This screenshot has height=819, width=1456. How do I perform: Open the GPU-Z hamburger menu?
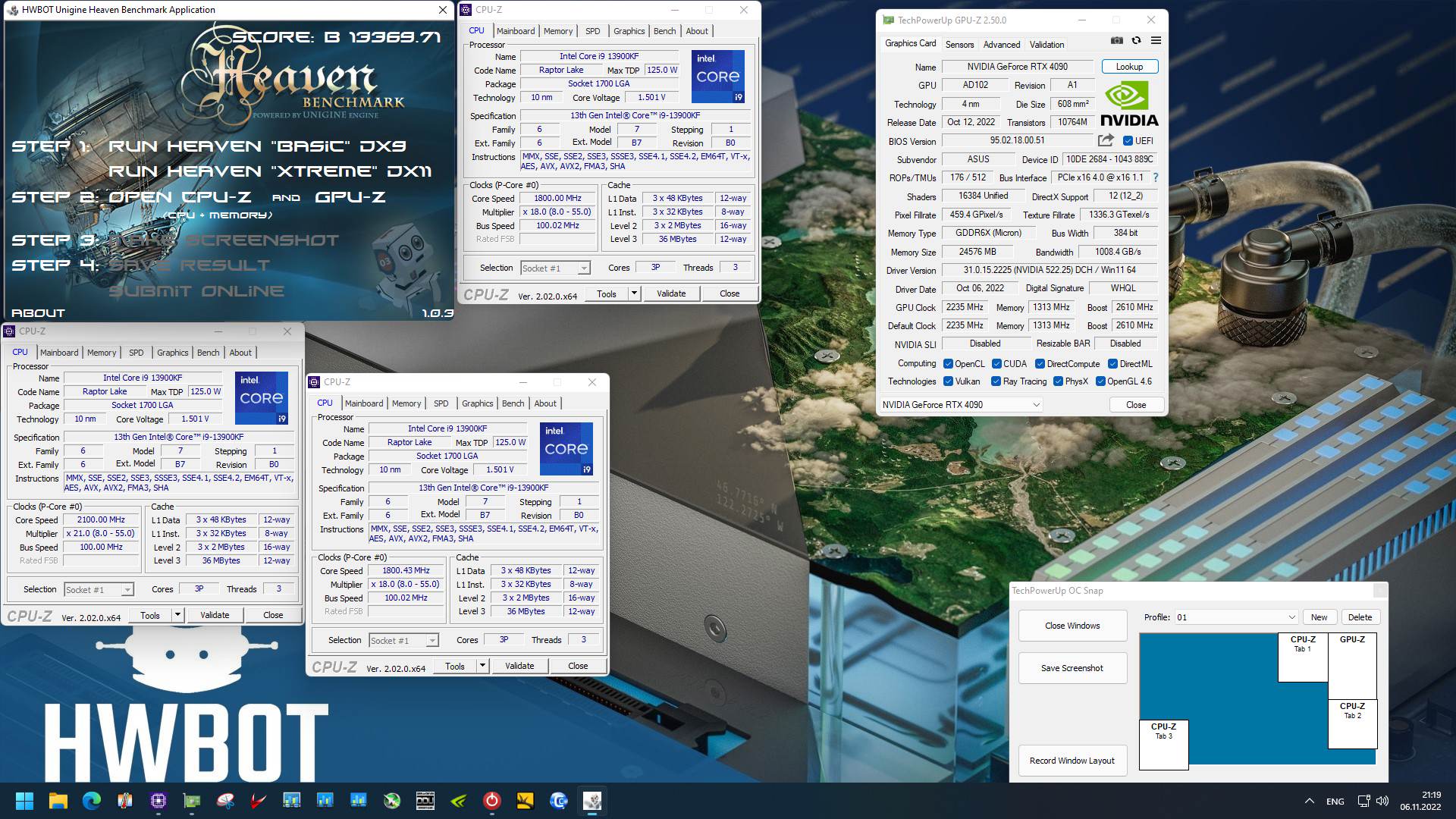tap(1156, 41)
